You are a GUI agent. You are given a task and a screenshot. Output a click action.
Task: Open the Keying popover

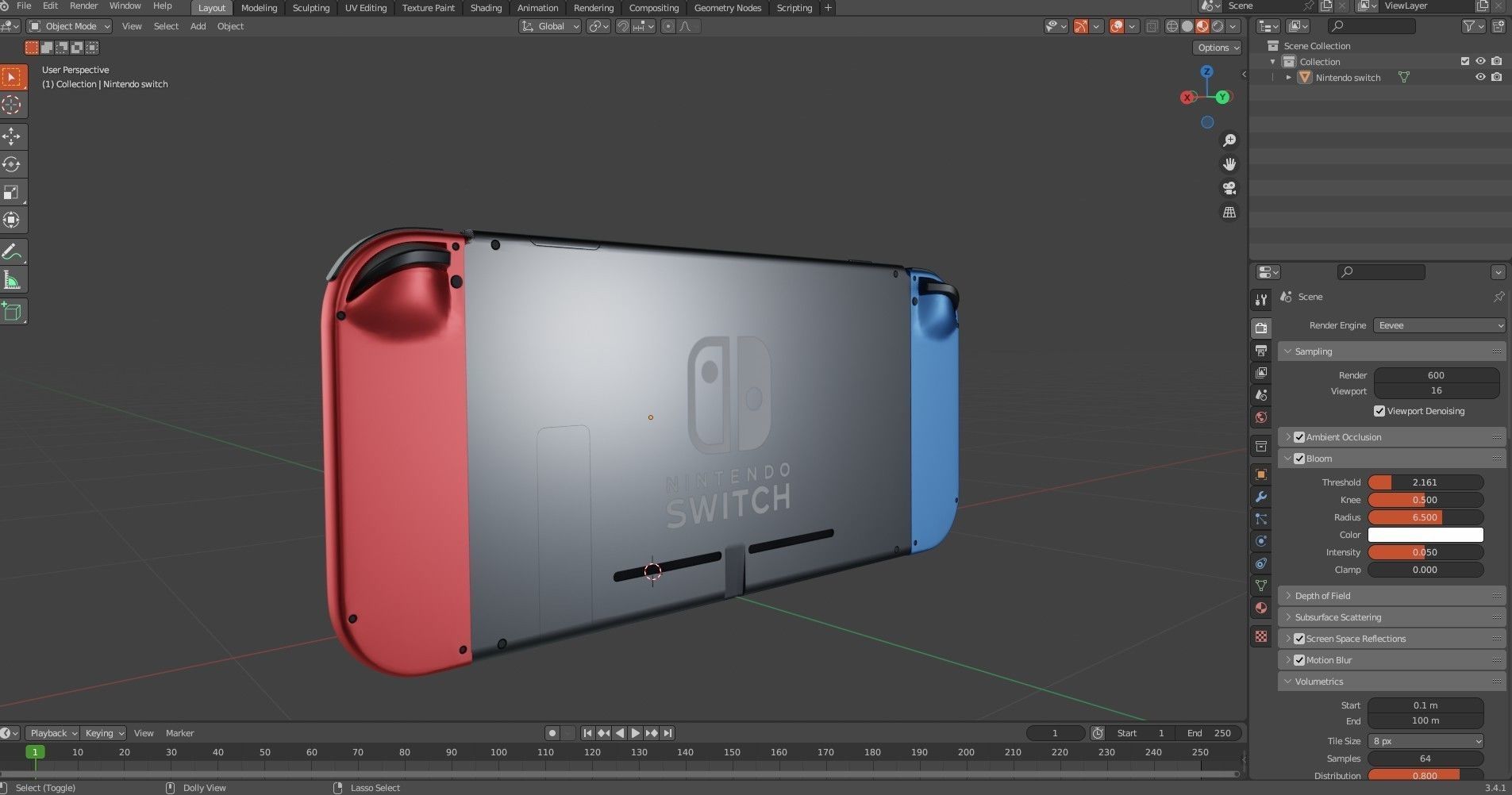pyautogui.click(x=104, y=733)
